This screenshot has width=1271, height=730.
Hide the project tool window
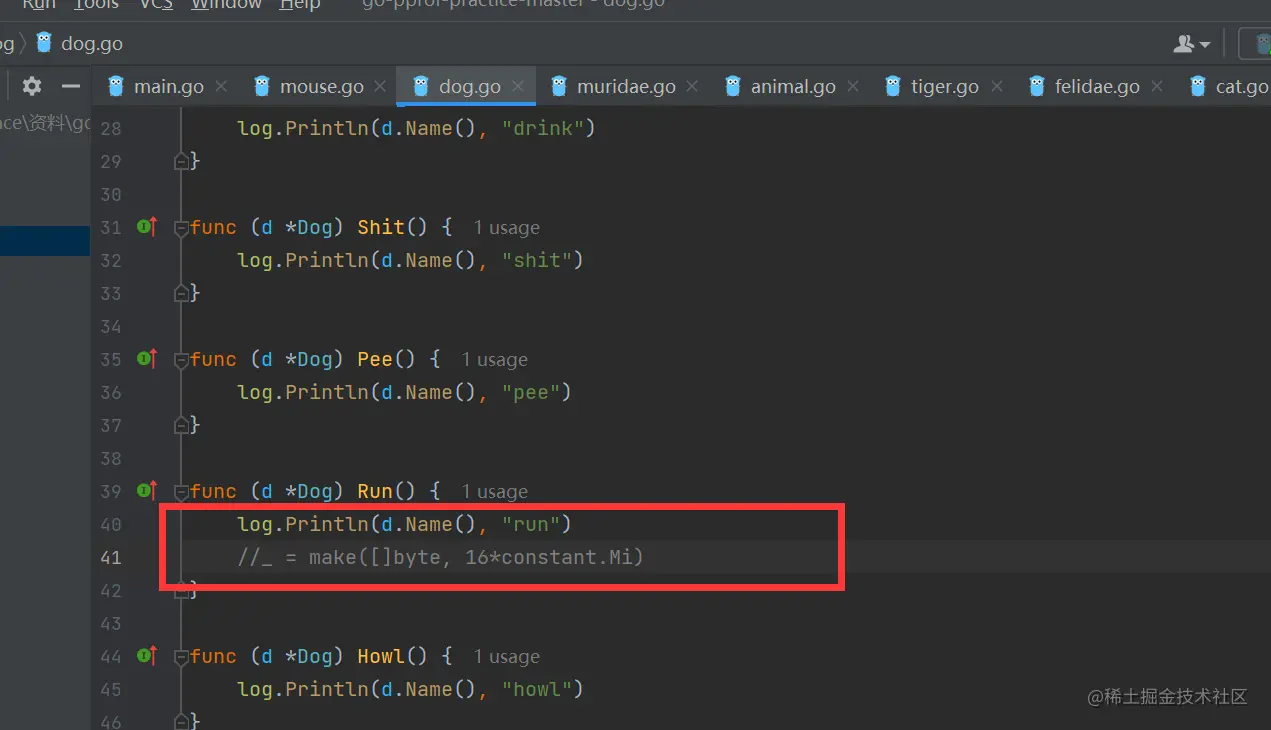70,86
